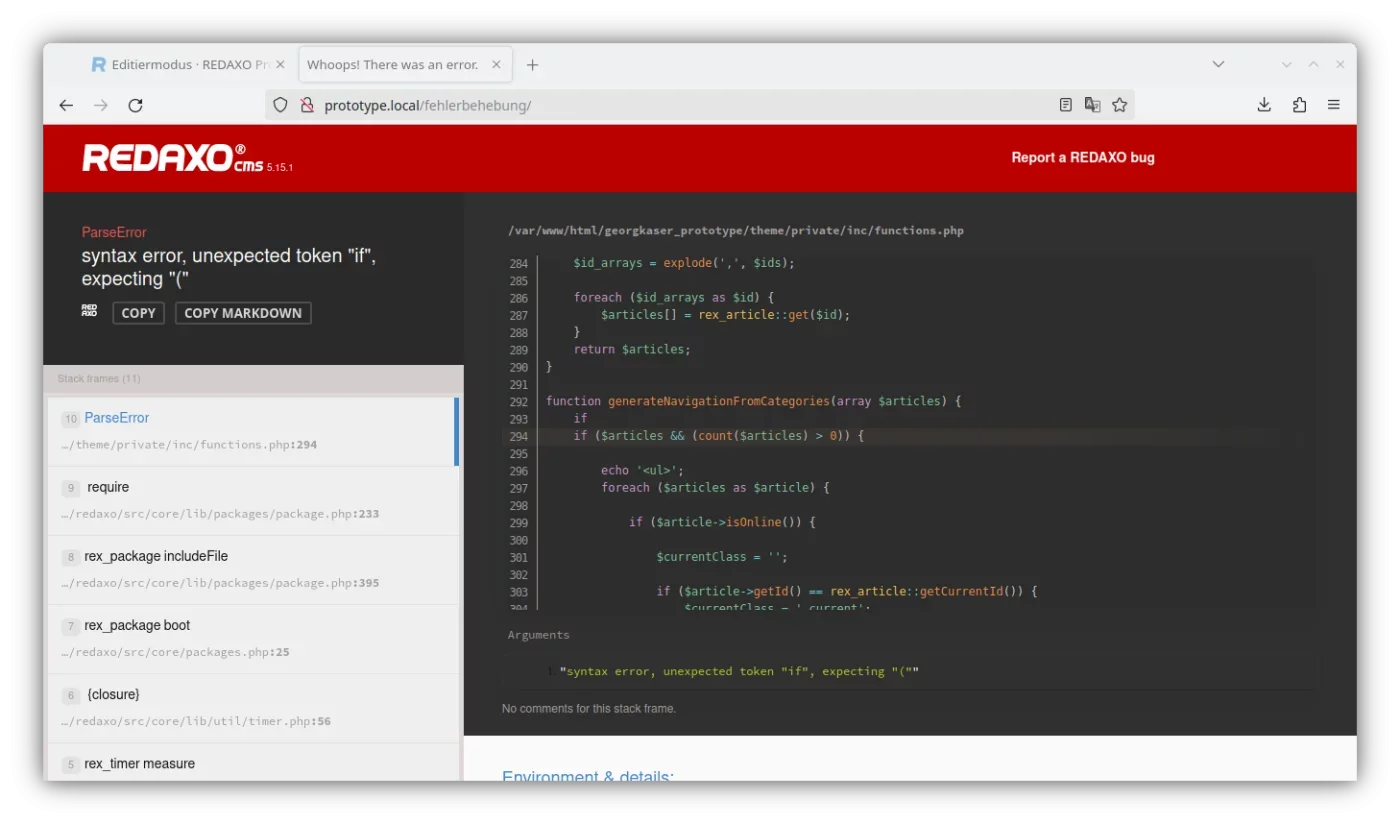Go back with the browser back arrow
Viewport: 1400px width, 824px height.
click(66, 105)
